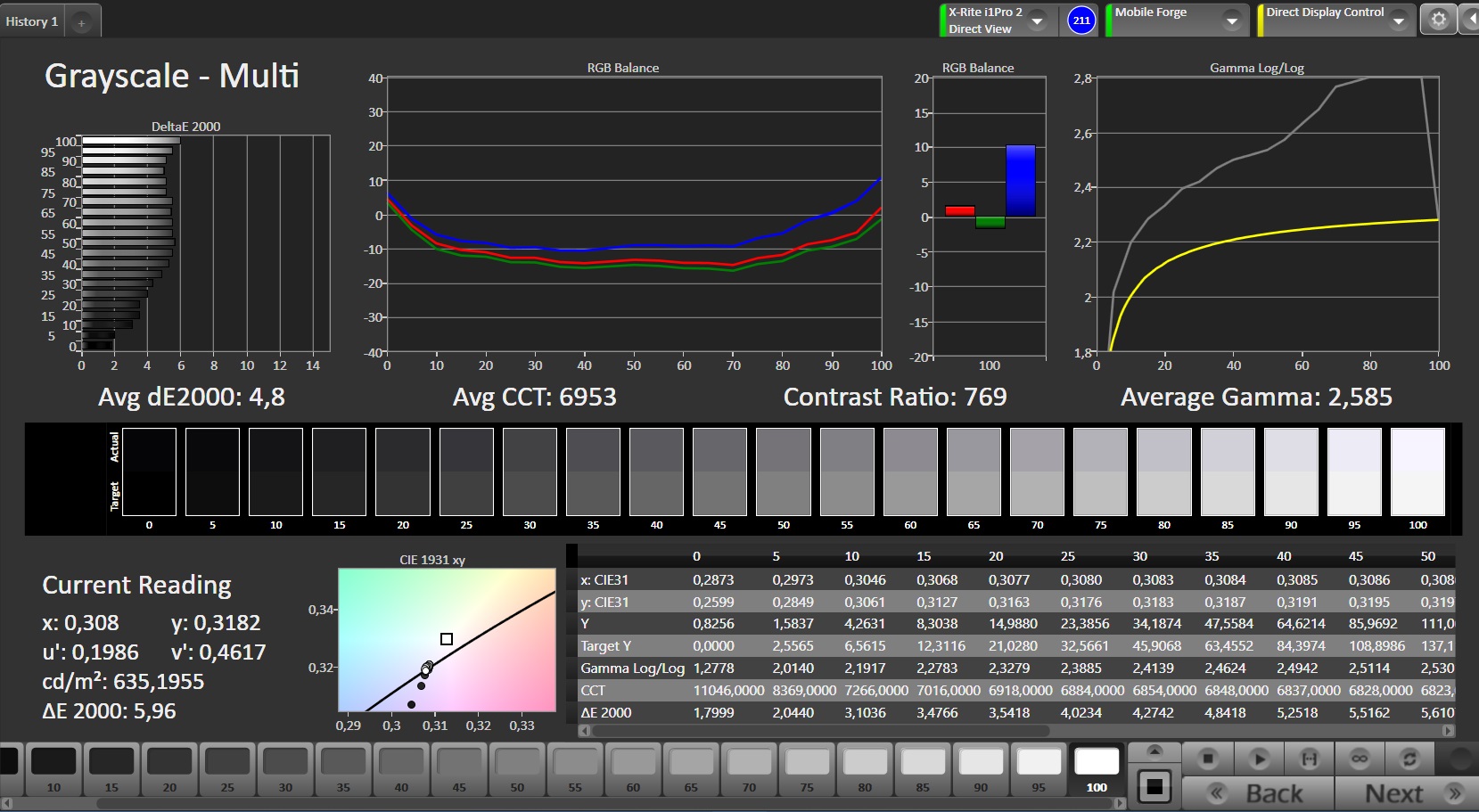
Task: Select the 50 percent gray patch button
Action: coord(517,769)
